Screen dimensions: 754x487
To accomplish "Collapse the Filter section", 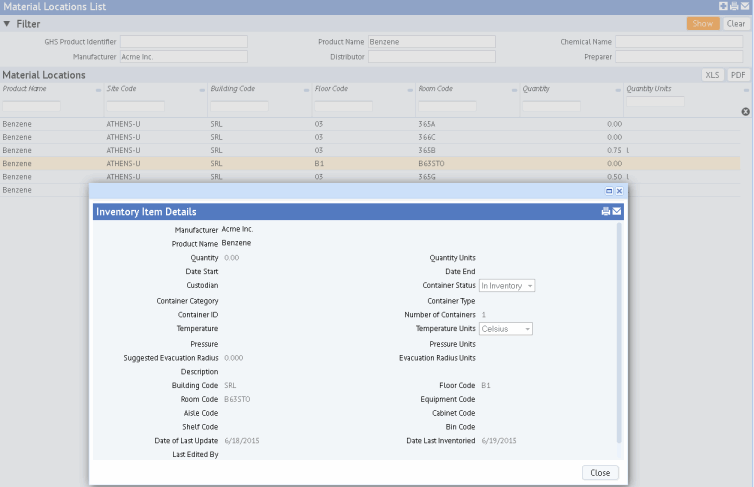I will 7,23.
